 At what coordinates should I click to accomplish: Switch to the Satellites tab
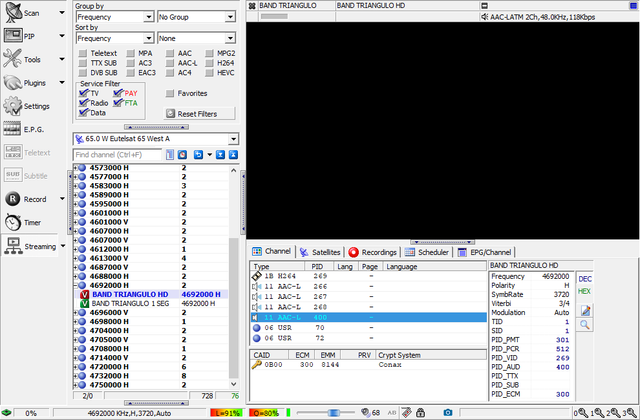[320, 252]
